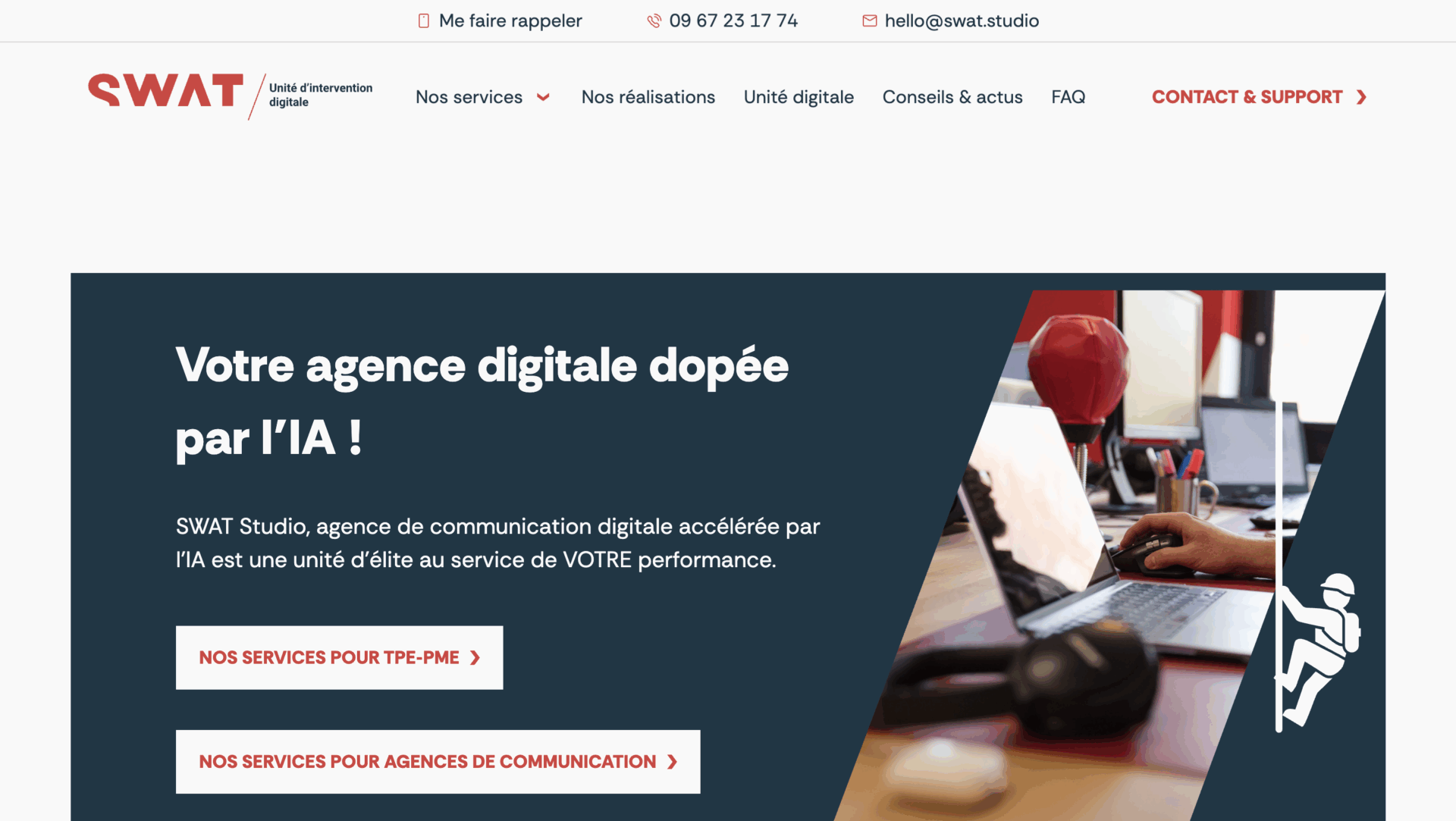Go to Nos réalisations page
The image size is (1456, 821).
tap(648, 97)
